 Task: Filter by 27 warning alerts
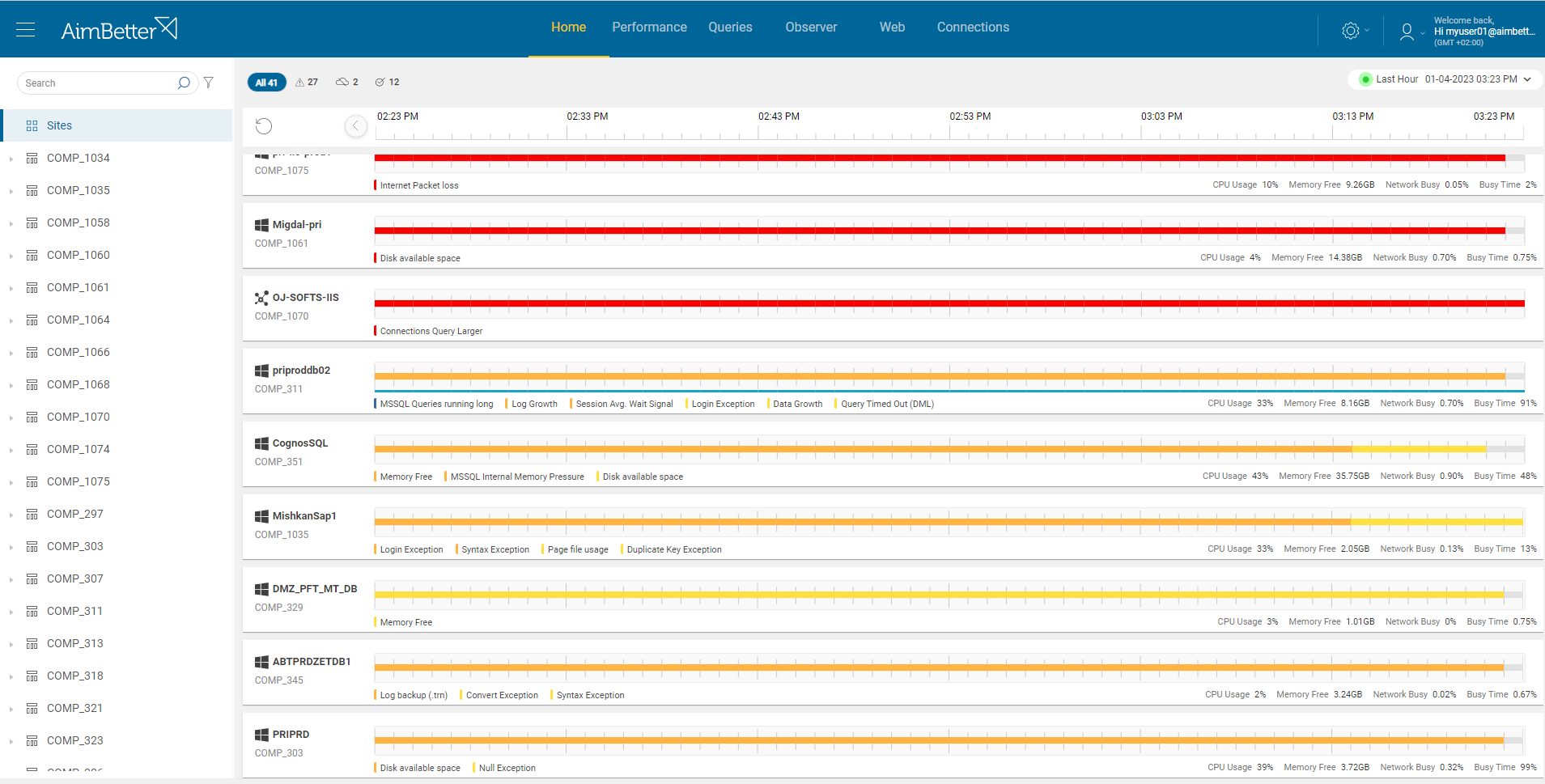coord(307,83)
